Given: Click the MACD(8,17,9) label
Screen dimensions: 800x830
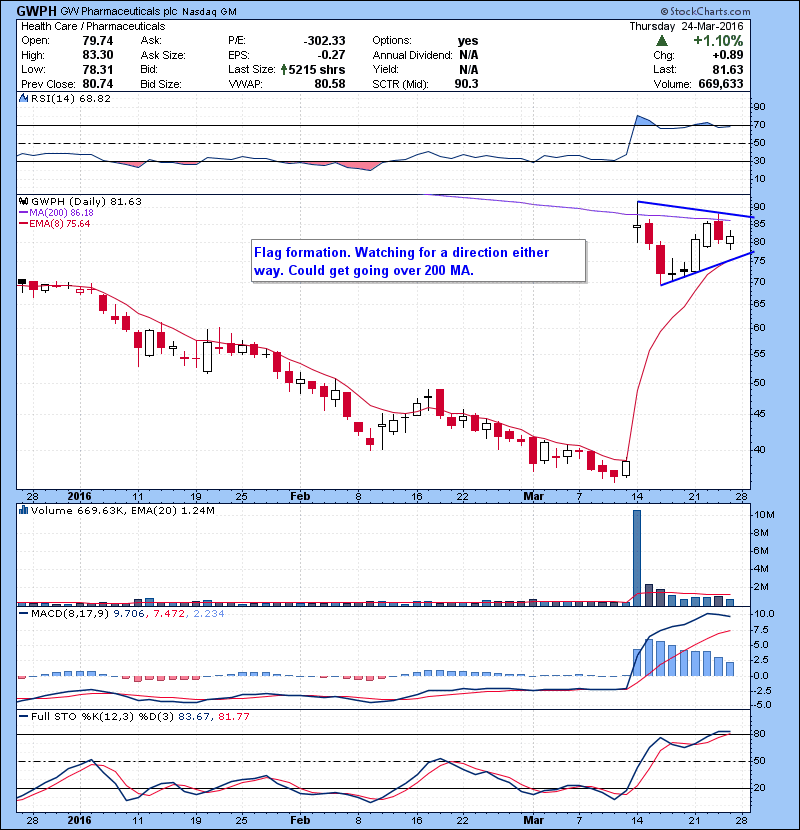Looking at the screenshot, I should (71, 614).
